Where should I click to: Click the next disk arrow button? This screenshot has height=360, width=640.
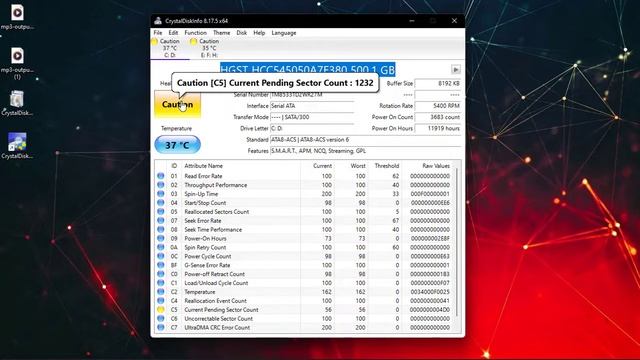[x=456, y=69]
